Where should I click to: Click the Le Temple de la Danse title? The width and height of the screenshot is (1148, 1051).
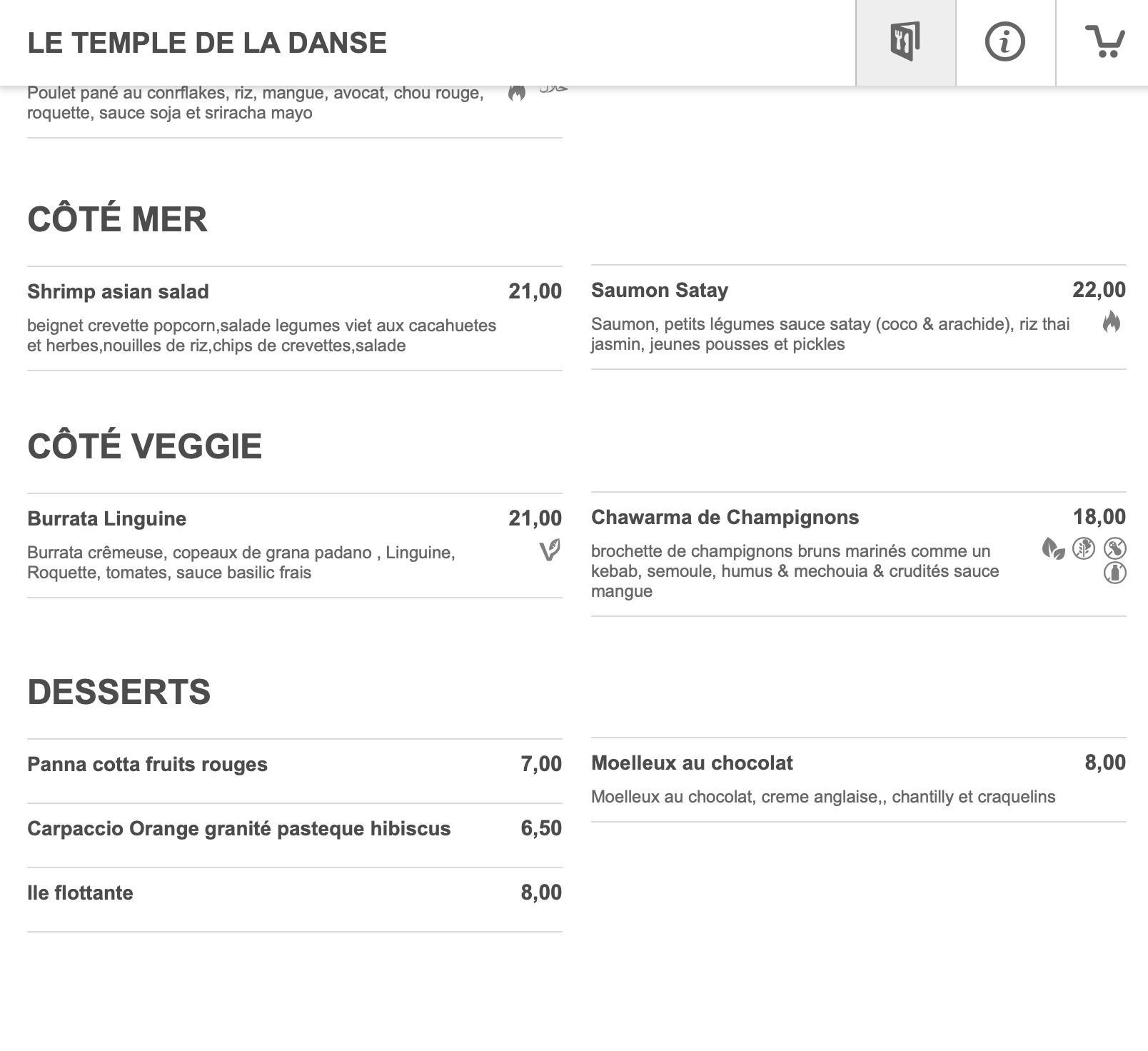tap(207, 43)
